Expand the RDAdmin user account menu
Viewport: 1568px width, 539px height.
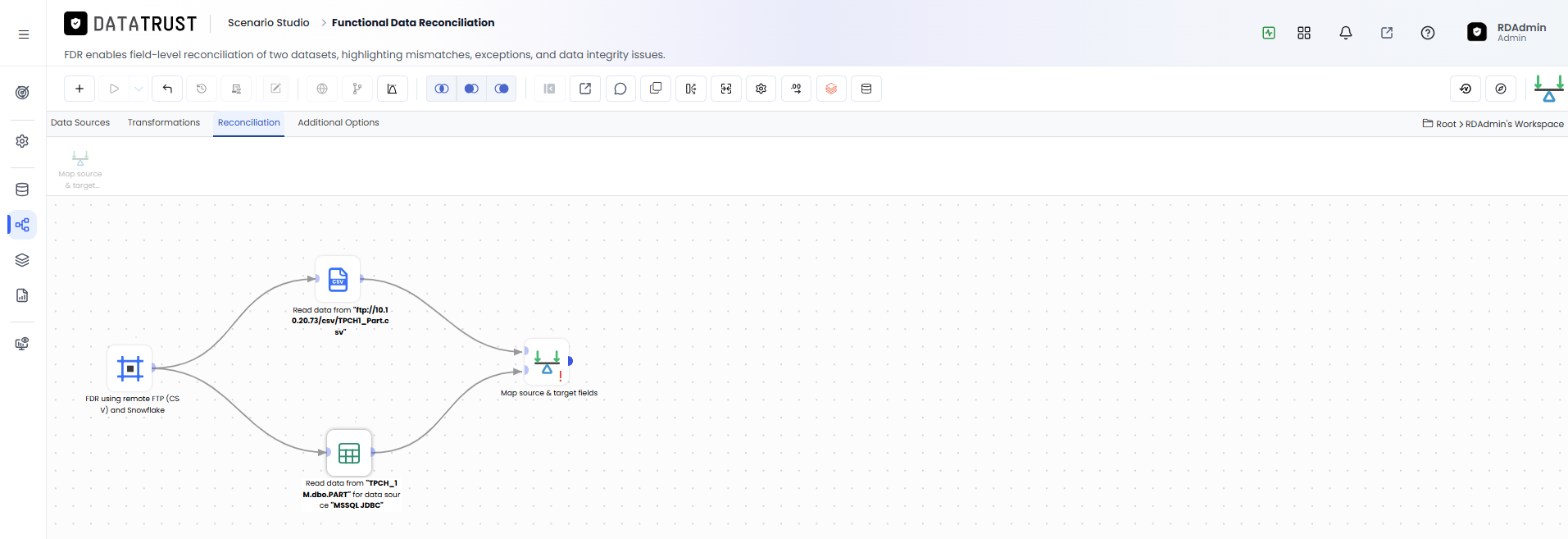[1507, 32]
